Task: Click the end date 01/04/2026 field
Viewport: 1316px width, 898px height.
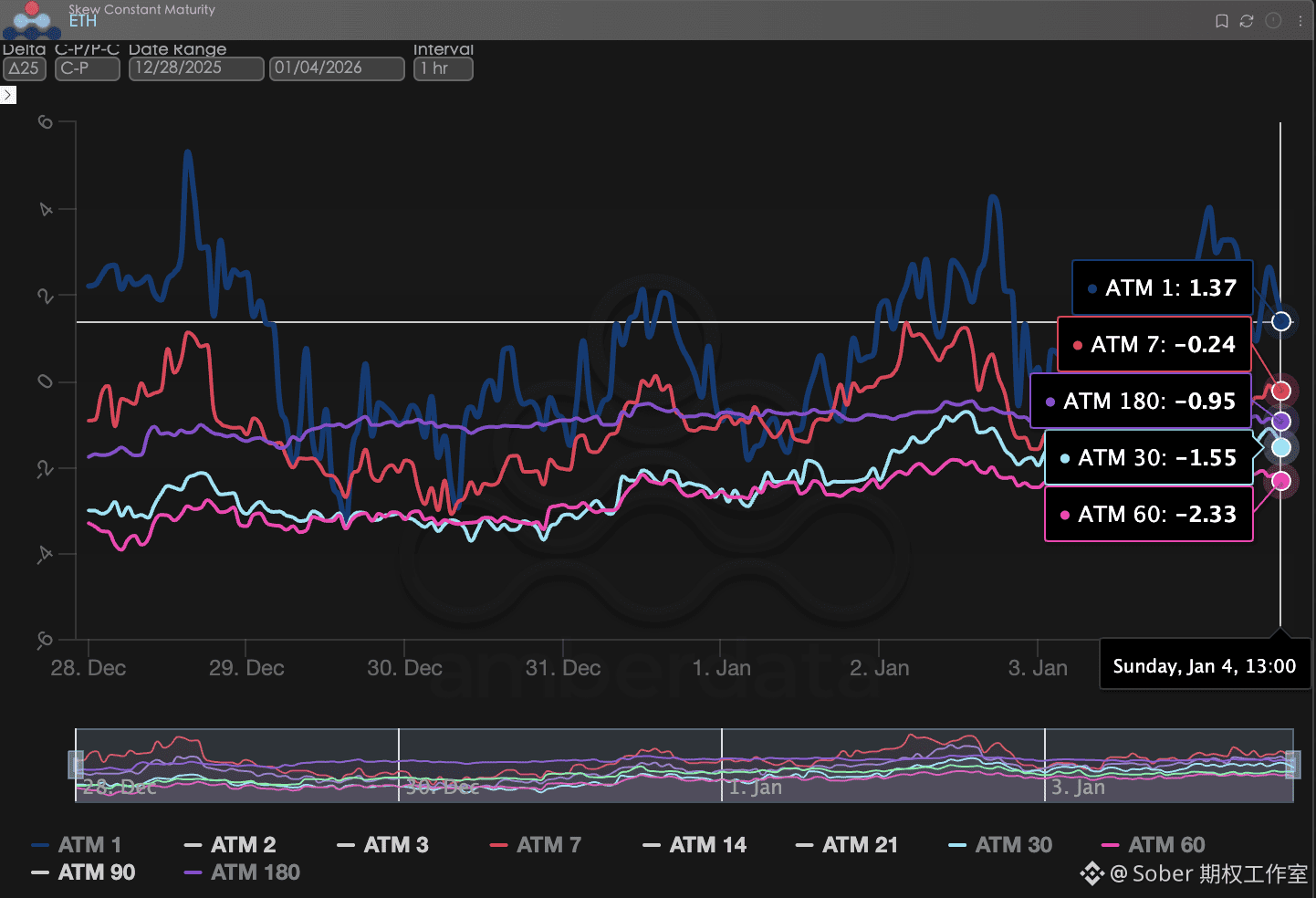Action: click(336, 68)
